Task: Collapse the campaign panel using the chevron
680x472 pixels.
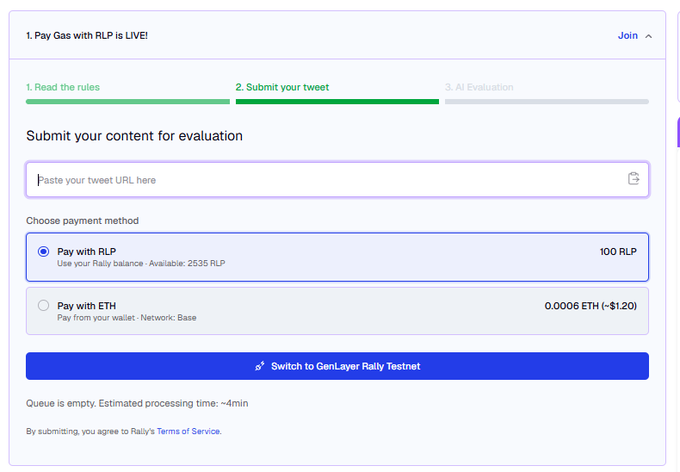Action: coord(648,36)
